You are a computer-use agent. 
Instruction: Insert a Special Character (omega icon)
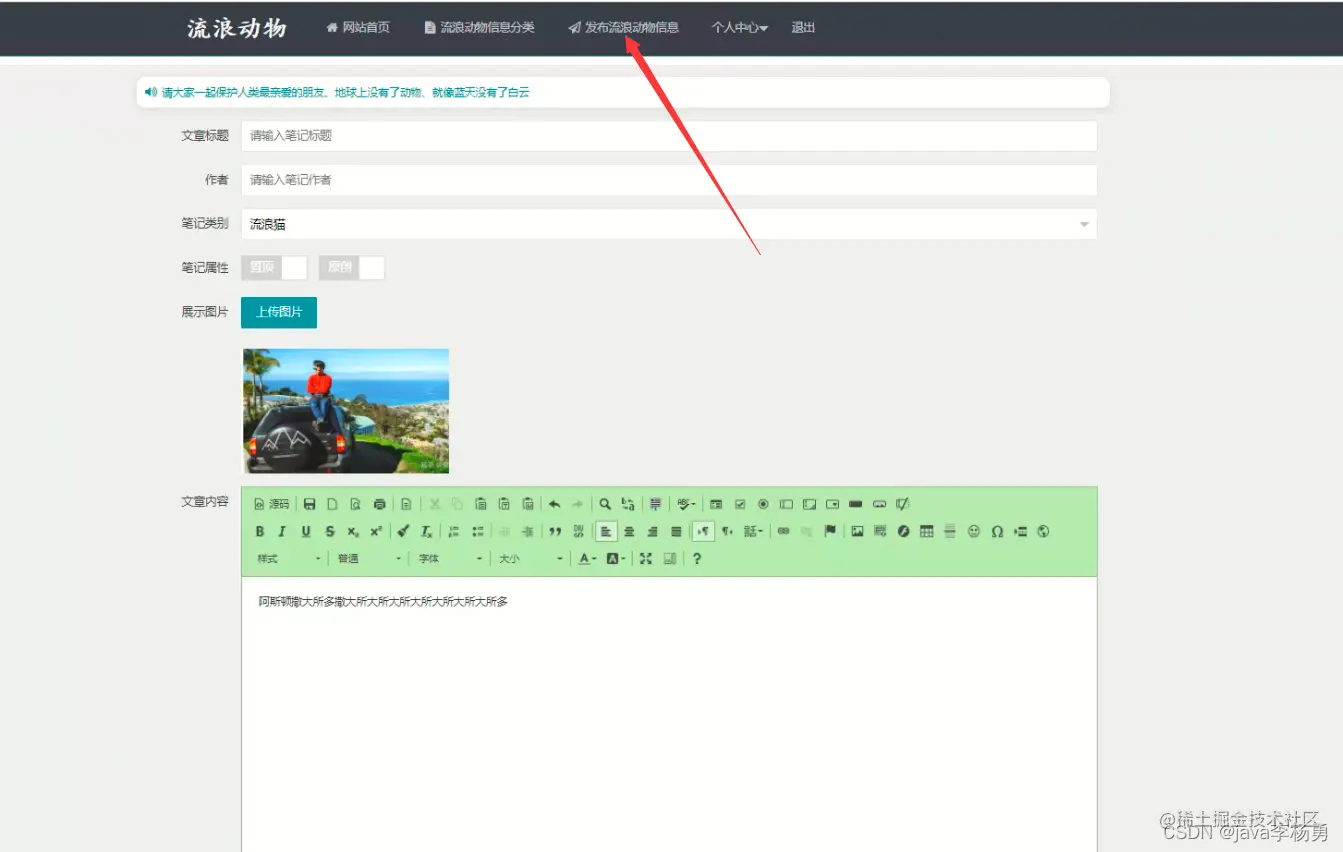(x=997, y=531)
